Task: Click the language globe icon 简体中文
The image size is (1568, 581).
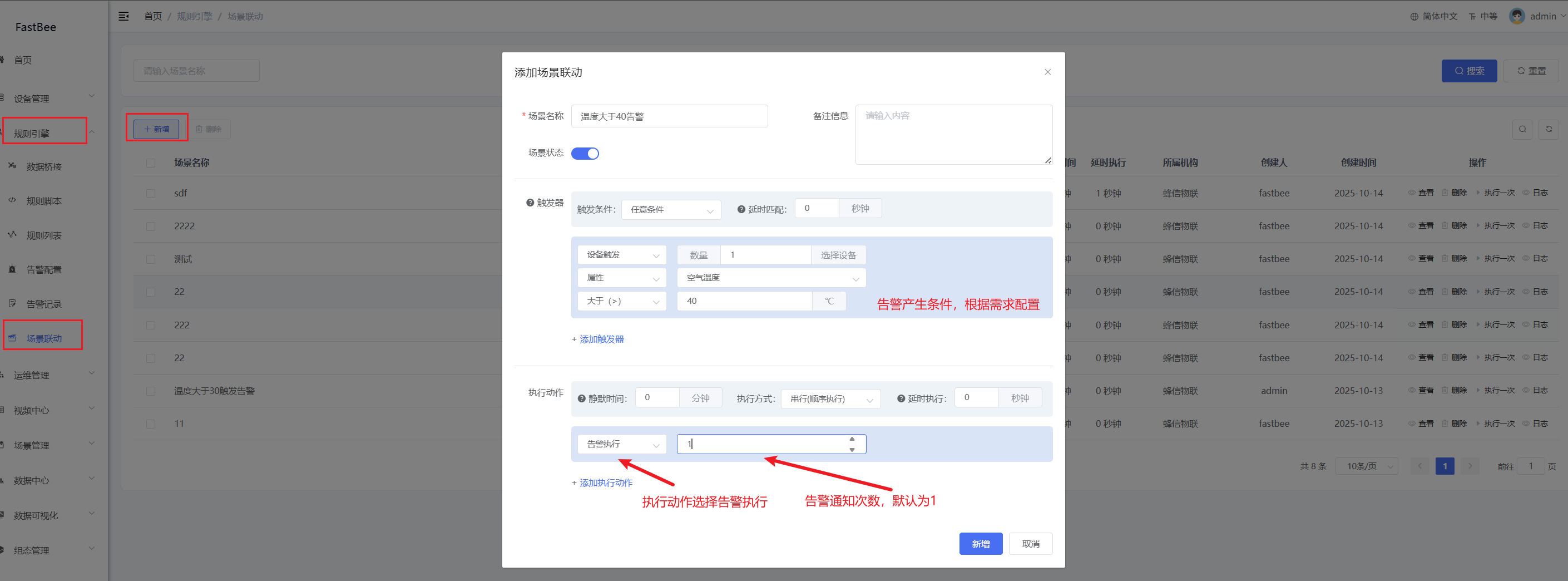Action: pyautogui.click(x=1414, y=17)
